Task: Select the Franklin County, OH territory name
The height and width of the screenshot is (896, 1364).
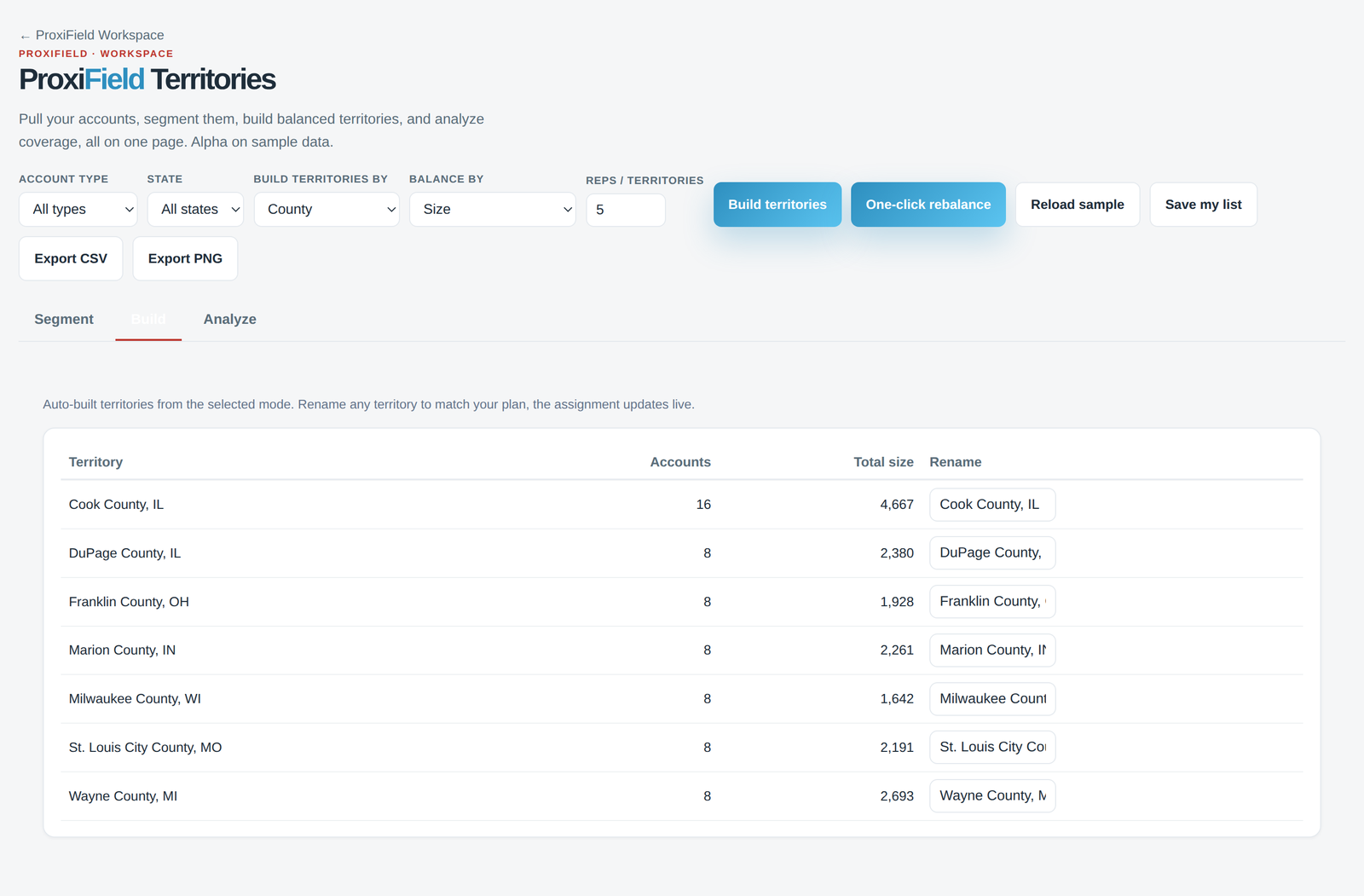Action: point(129,602)
